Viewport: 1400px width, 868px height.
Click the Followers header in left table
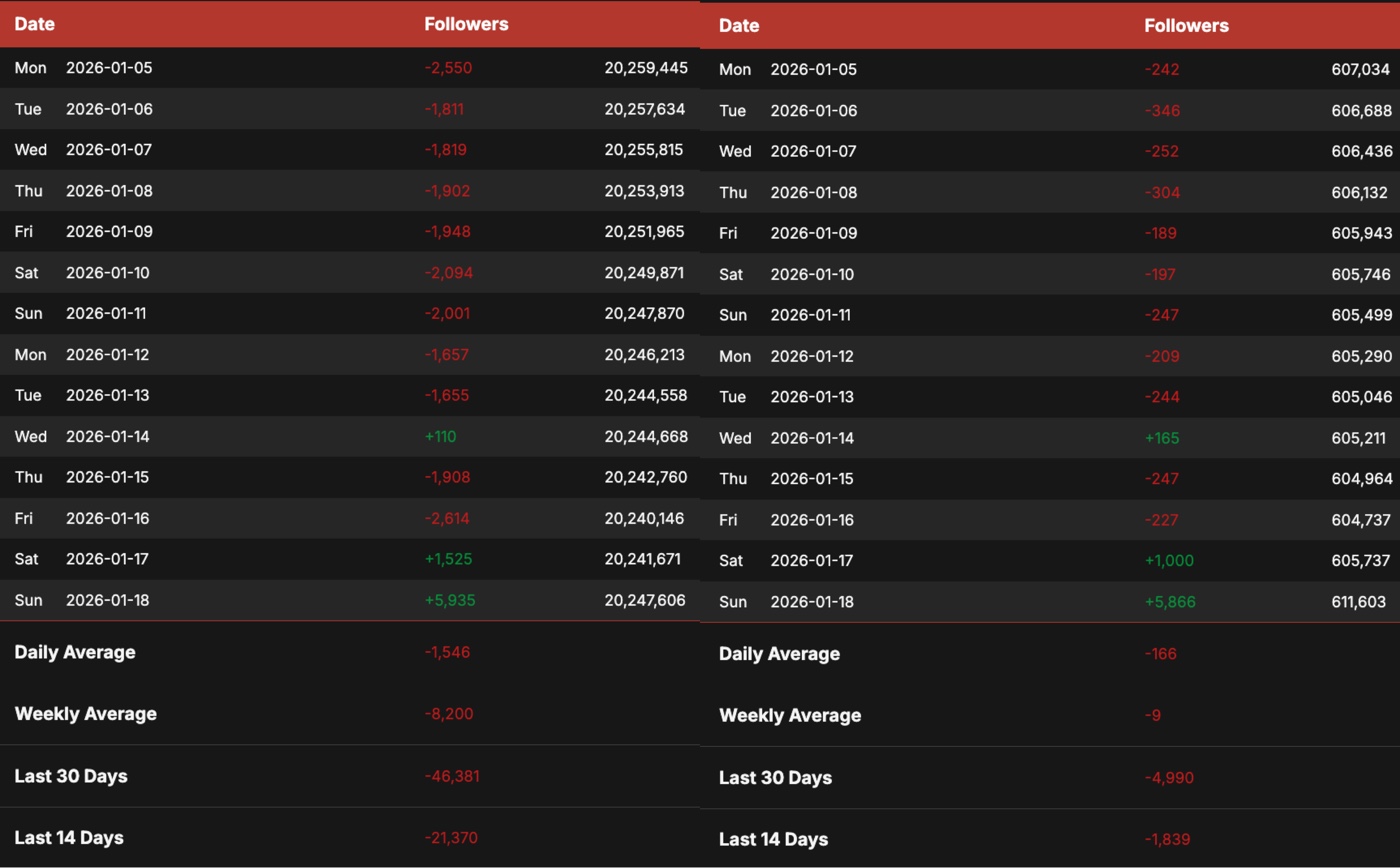tap(466, 24)
